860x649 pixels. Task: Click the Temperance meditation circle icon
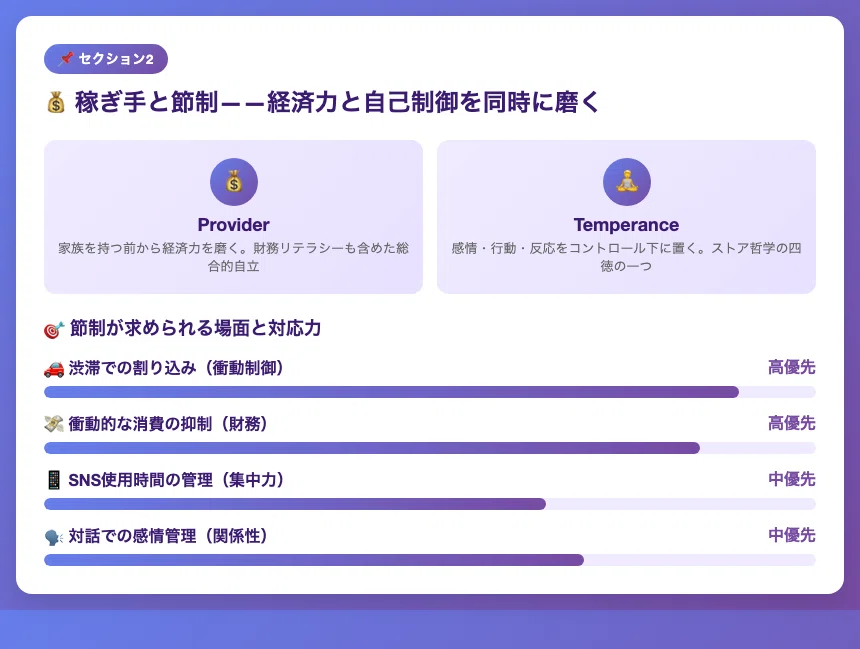626,182
